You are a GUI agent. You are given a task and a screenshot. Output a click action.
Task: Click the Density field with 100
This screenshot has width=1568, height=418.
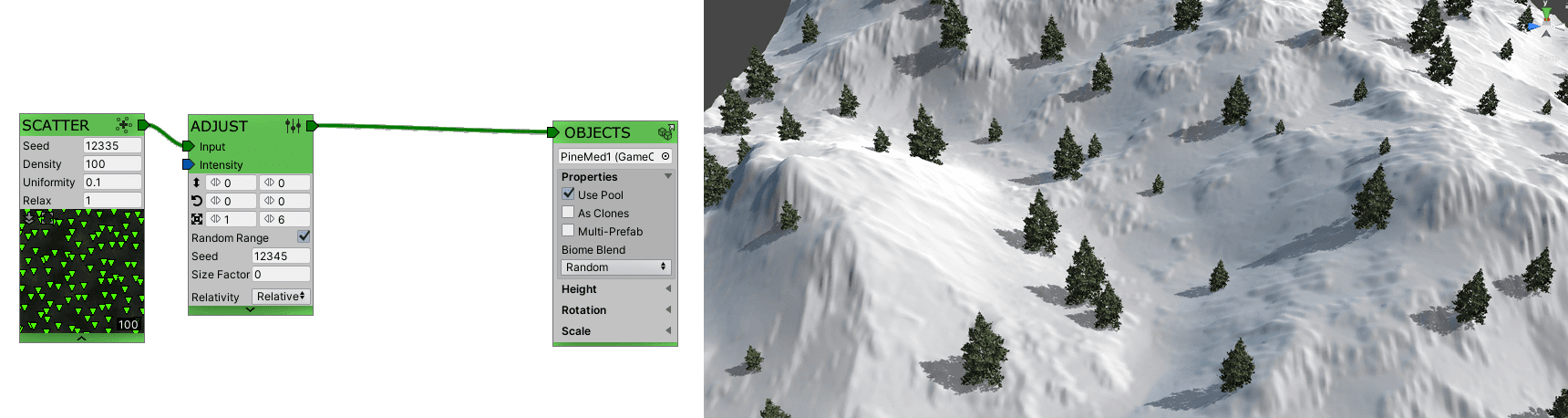(x=112, y=163)
